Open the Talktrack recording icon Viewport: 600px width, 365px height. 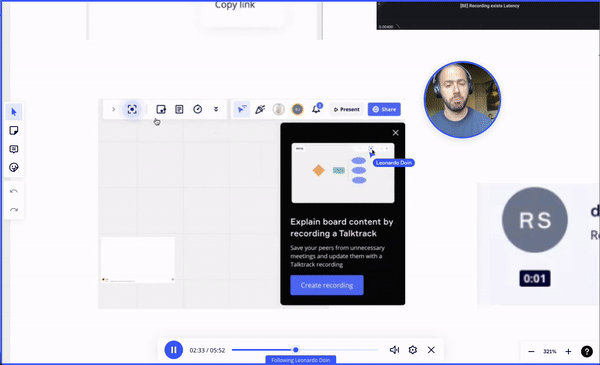click(161, 109)
